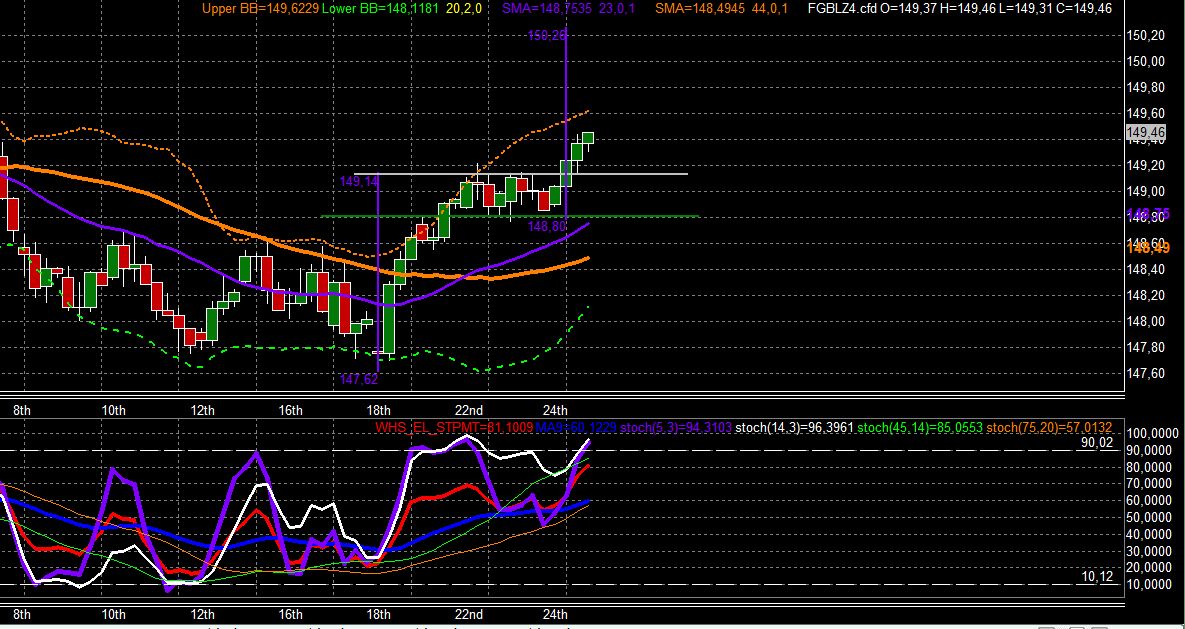The image size is (1185, 629).
Task: Click the 148,80 support annotation
Action: tap(546, 226)
